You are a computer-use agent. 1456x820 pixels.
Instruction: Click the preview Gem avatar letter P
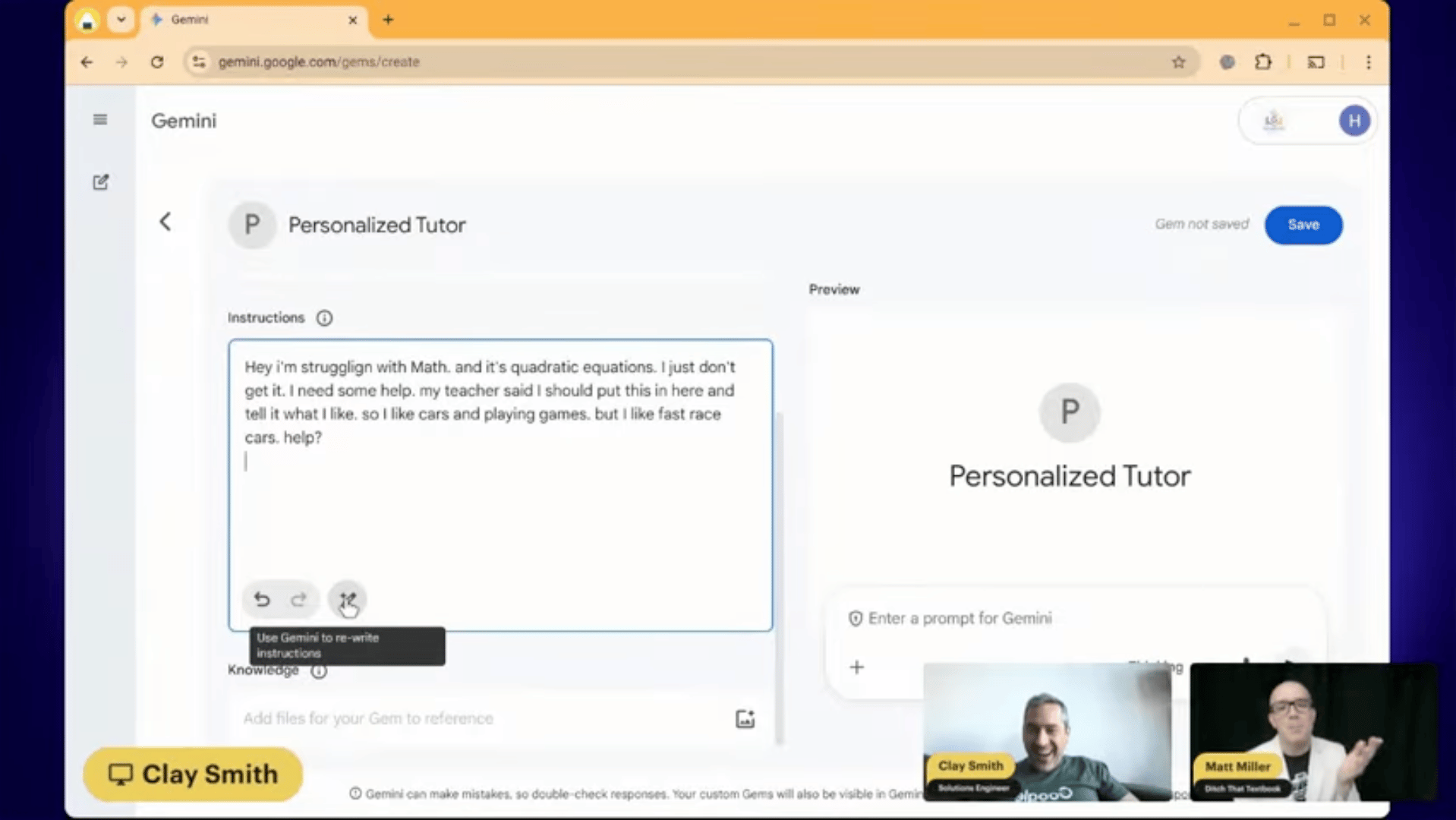click(x=1070, y=412)
